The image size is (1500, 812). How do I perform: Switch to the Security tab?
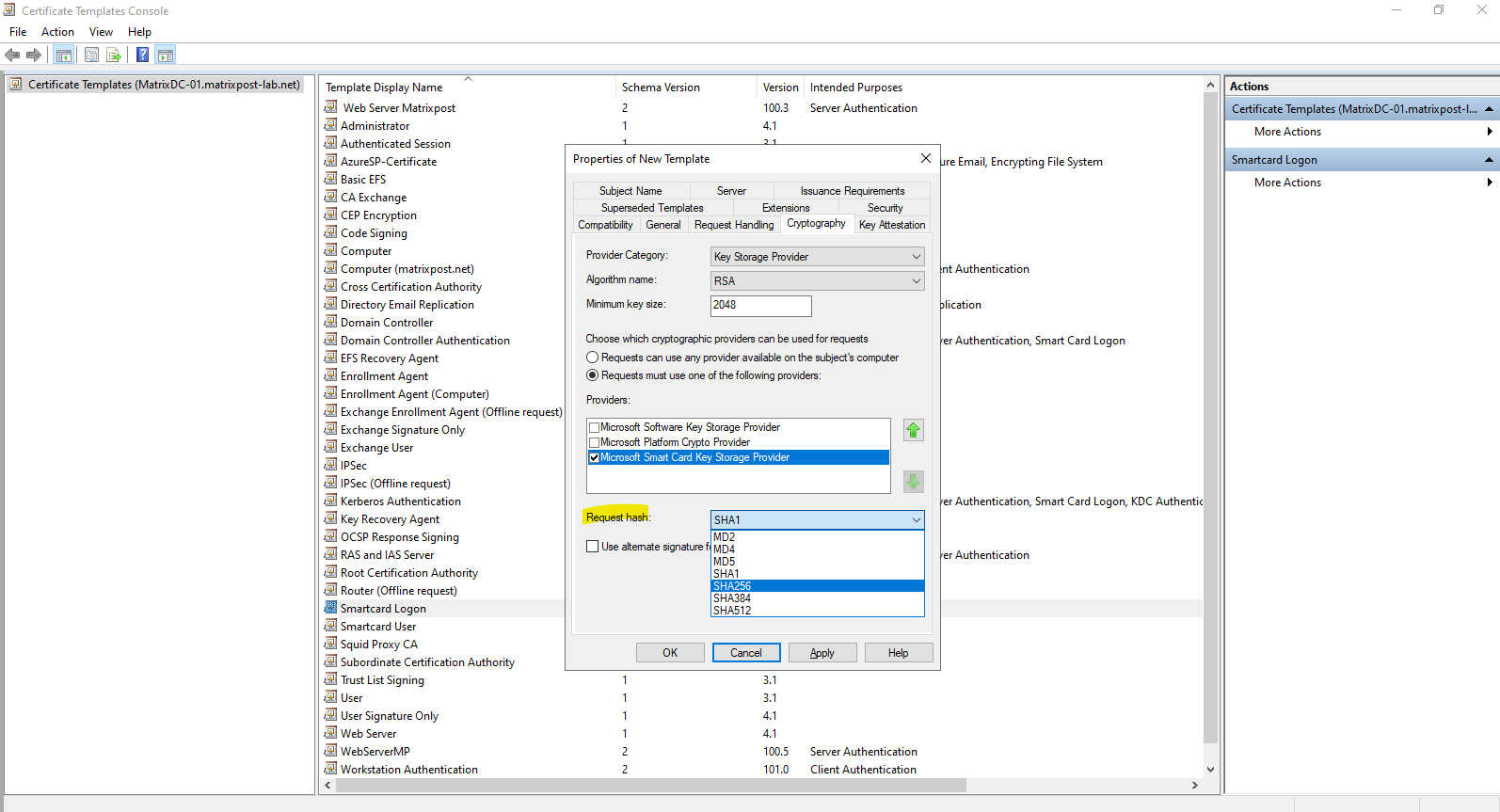(886, 208)
